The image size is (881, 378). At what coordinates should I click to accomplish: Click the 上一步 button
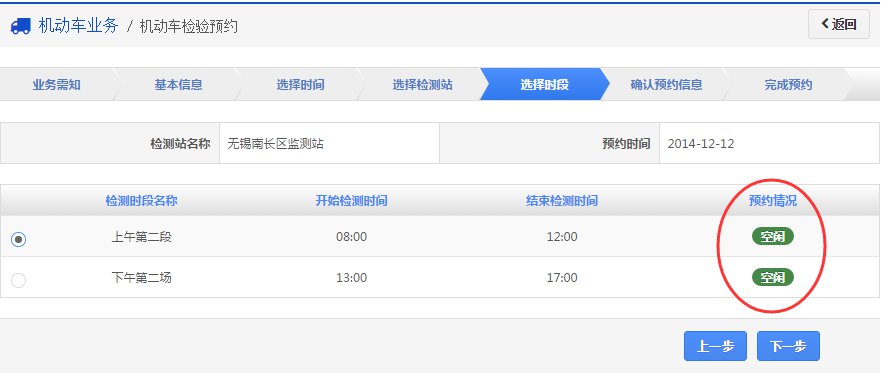click(x=715, y=346)
